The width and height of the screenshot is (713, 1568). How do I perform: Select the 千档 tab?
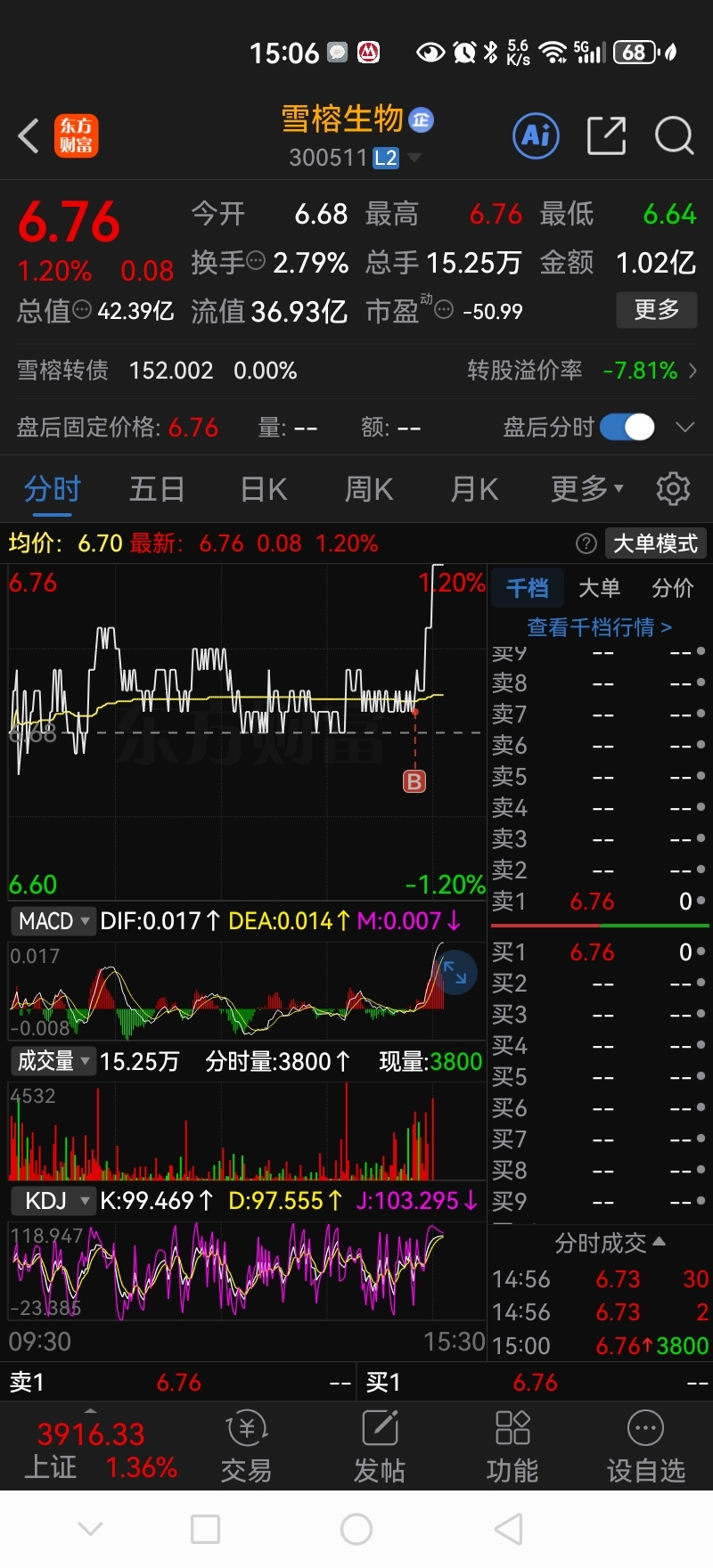click(x=528, y=588)
